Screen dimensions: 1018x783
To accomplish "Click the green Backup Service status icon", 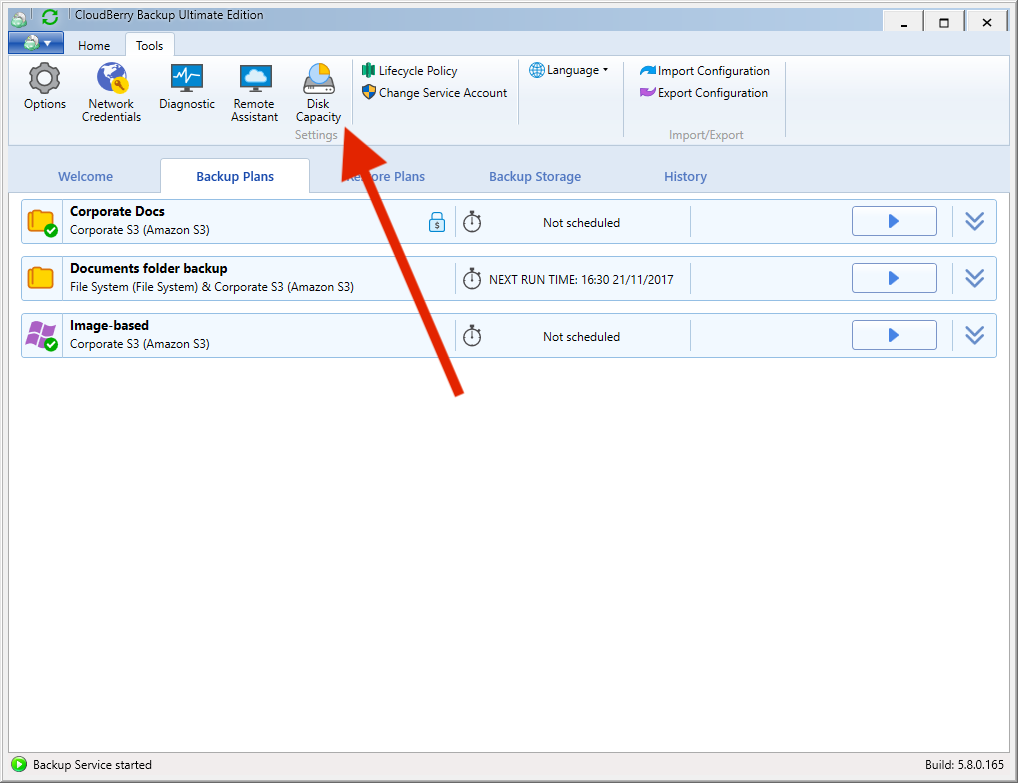I will click(x=19, y=764).
